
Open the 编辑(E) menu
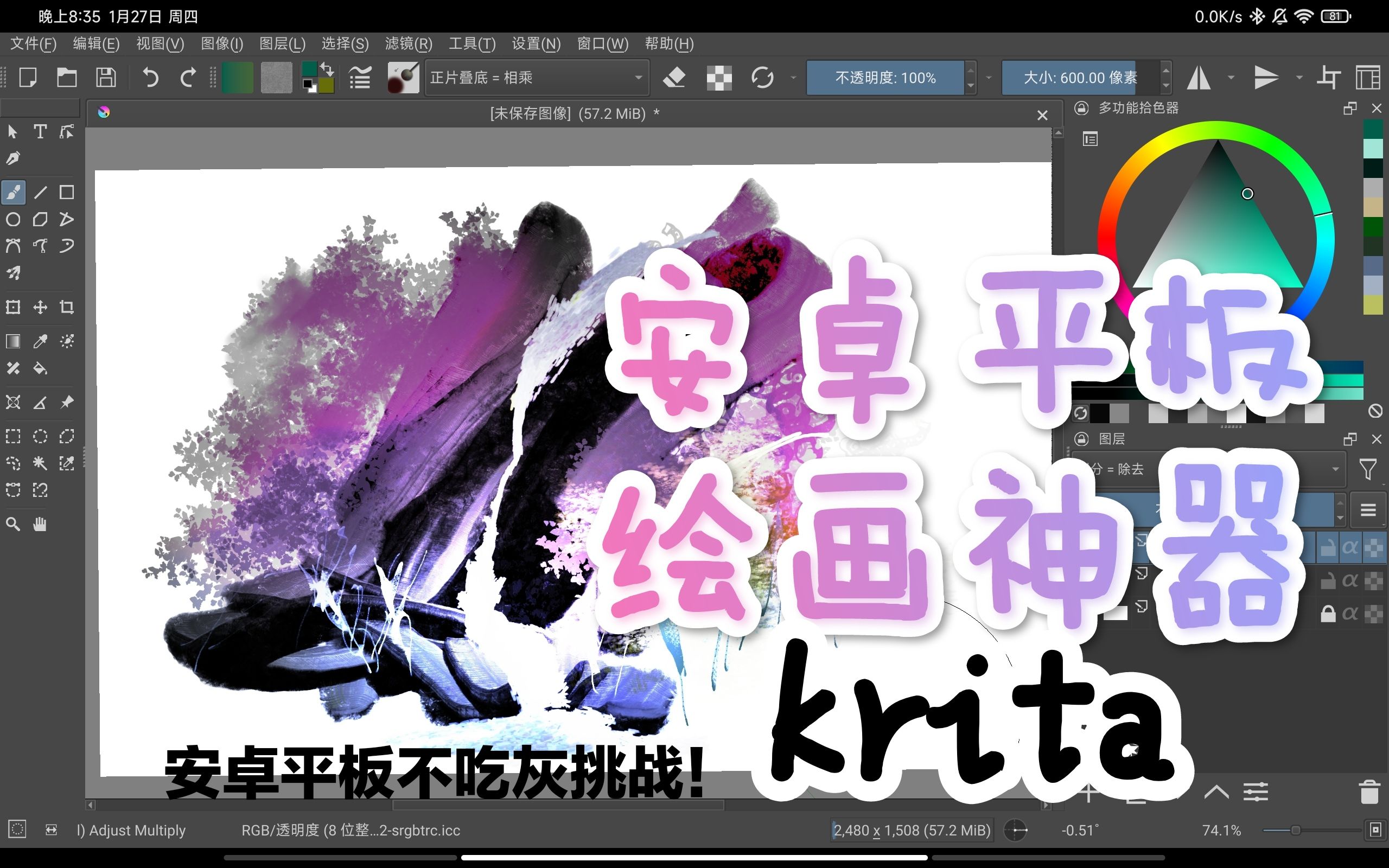(96, 43)
